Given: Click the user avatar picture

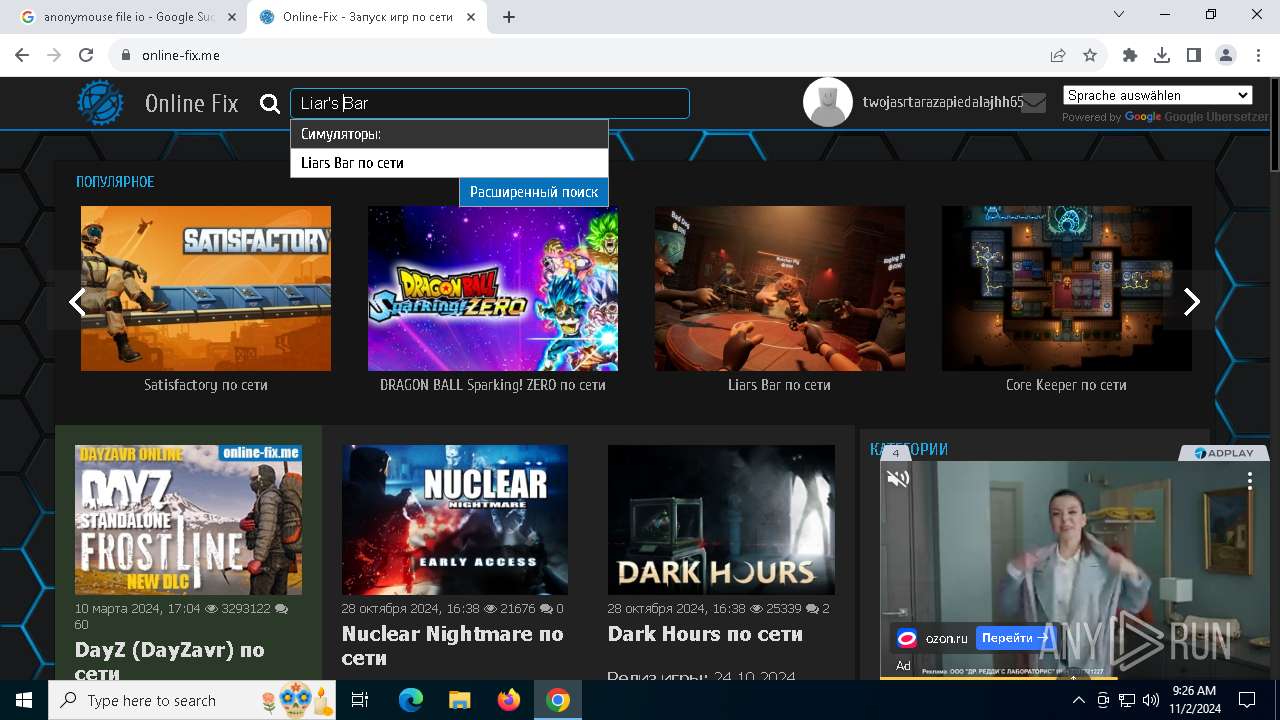Looking at the screenshot, I should pyautogui.click(x=828, y=102).
